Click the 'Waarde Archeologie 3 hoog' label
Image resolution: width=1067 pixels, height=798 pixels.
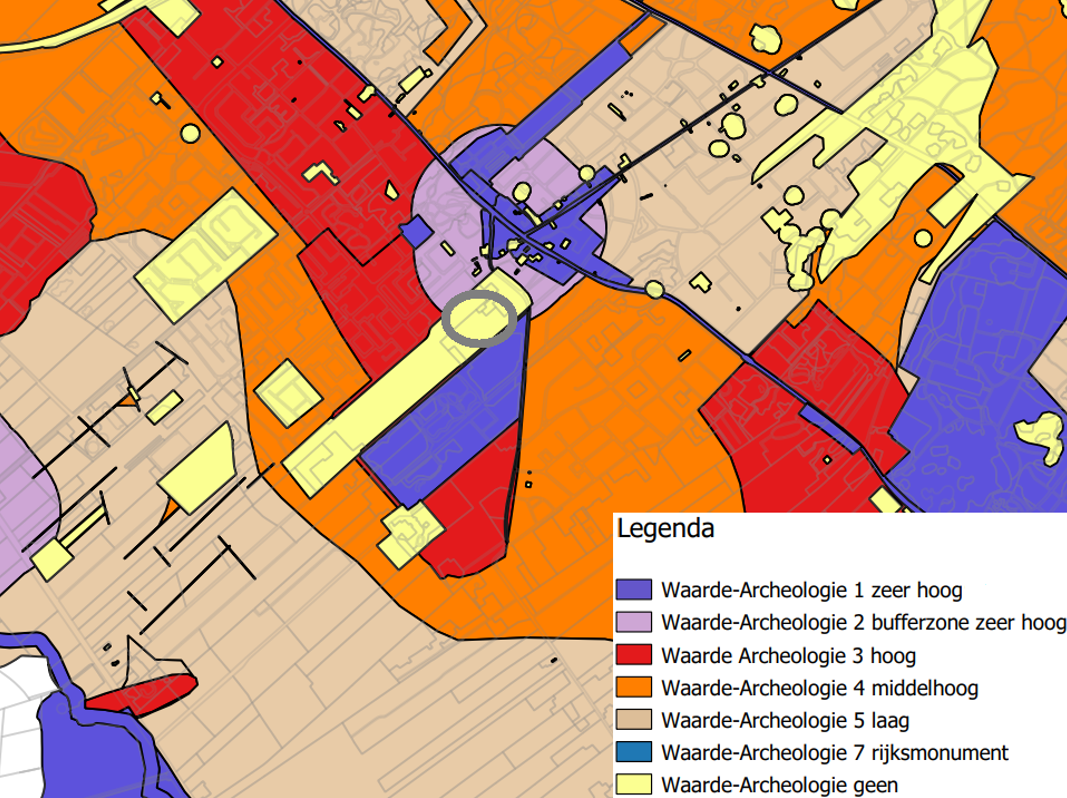(x=789, y=655)
